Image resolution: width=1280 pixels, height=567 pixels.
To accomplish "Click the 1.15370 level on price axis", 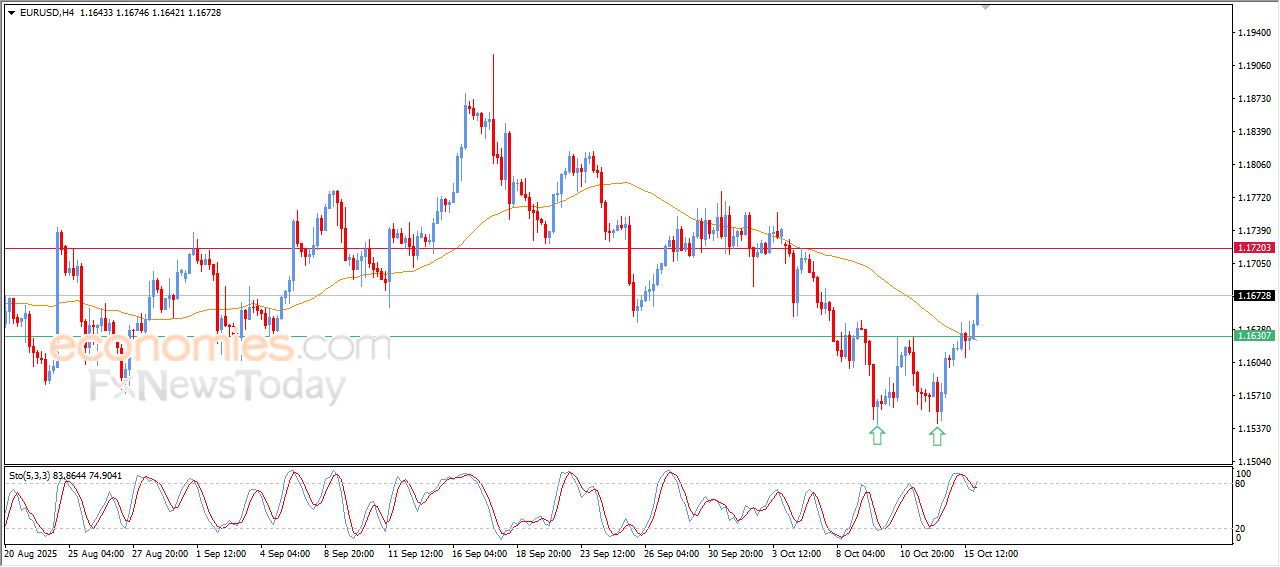I will [1254, 429].
